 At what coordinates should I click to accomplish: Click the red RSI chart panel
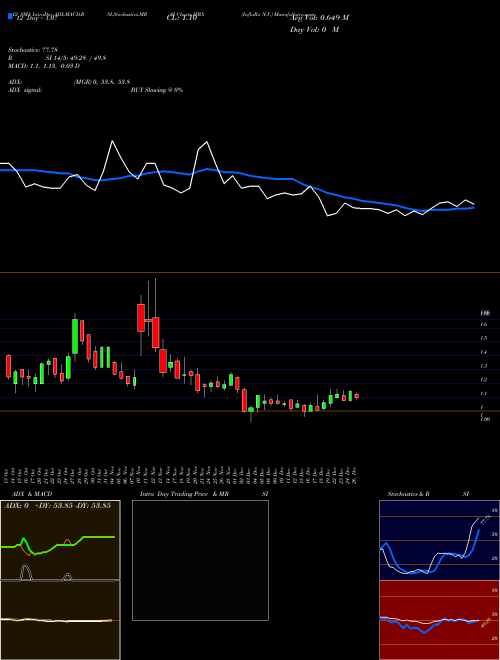point(439,620)
